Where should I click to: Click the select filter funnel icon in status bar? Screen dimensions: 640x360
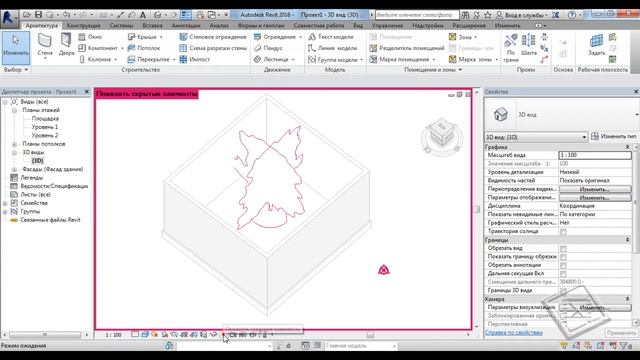tap(624, 346)
